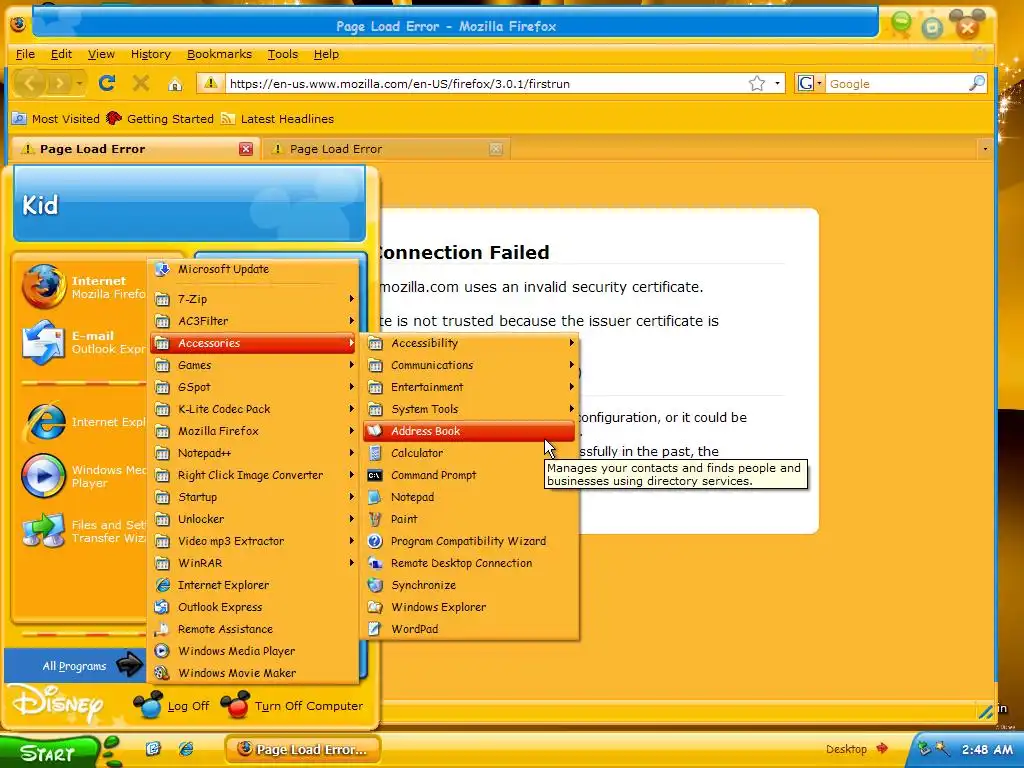
Task: Expand the Games folder
Action: click(x=253, y=365)
